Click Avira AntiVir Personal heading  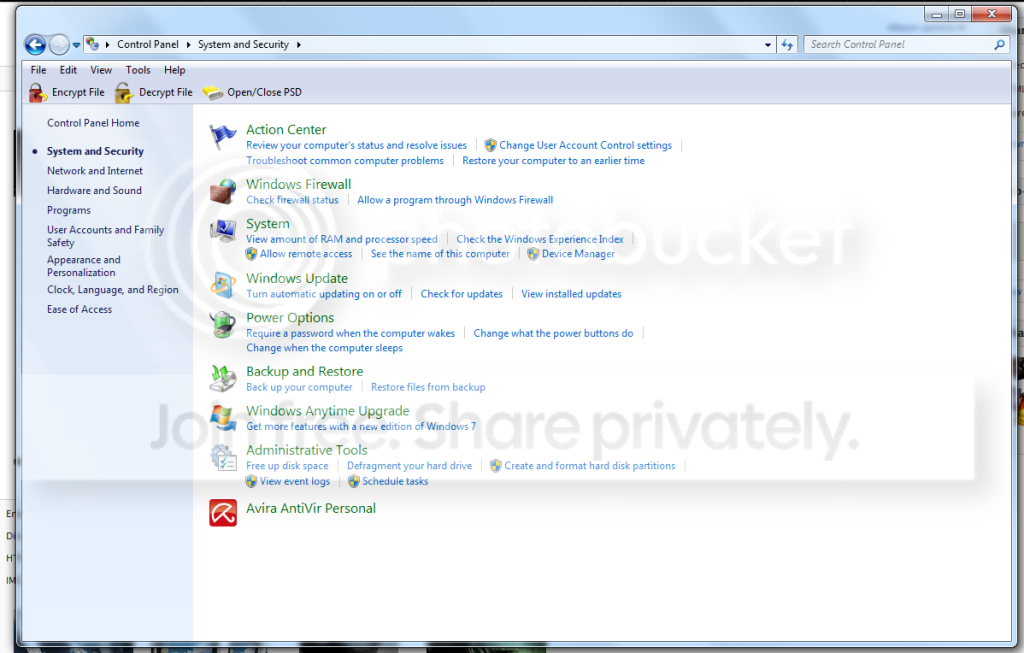click(311, 508)
